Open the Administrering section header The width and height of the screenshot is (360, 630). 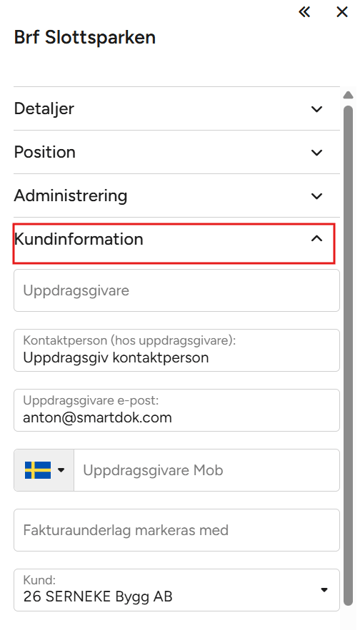click(x=177, y=196)
